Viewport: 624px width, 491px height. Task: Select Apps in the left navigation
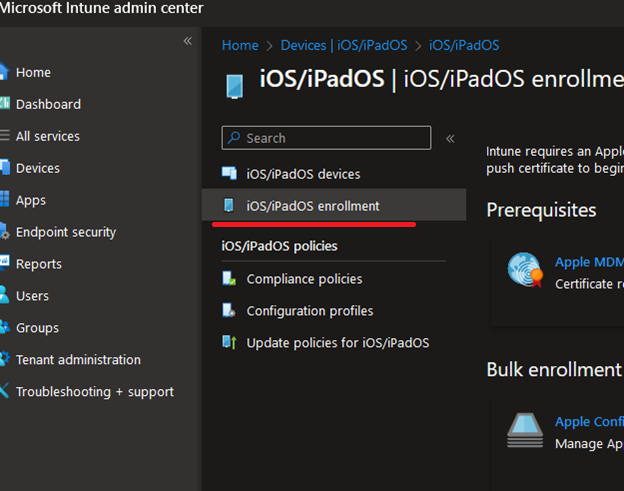31,200
